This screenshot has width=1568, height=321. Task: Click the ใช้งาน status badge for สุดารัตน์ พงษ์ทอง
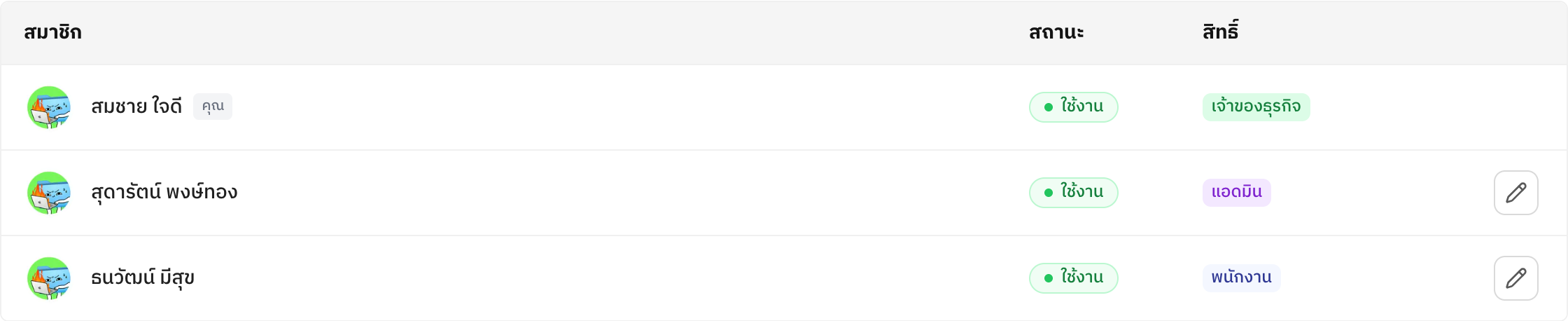click(x=1074, y=193)
